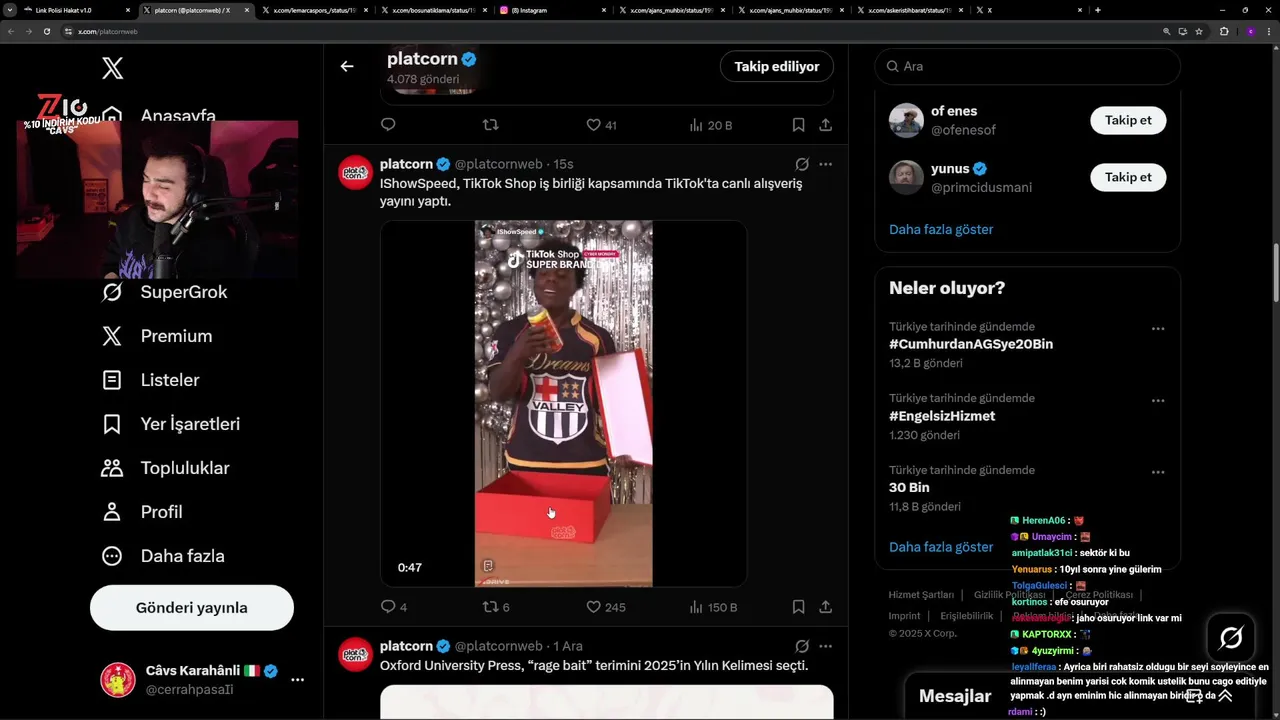Repost the IShowSpeed TikTok post
Screen dimensions: 1280x720
490,607
